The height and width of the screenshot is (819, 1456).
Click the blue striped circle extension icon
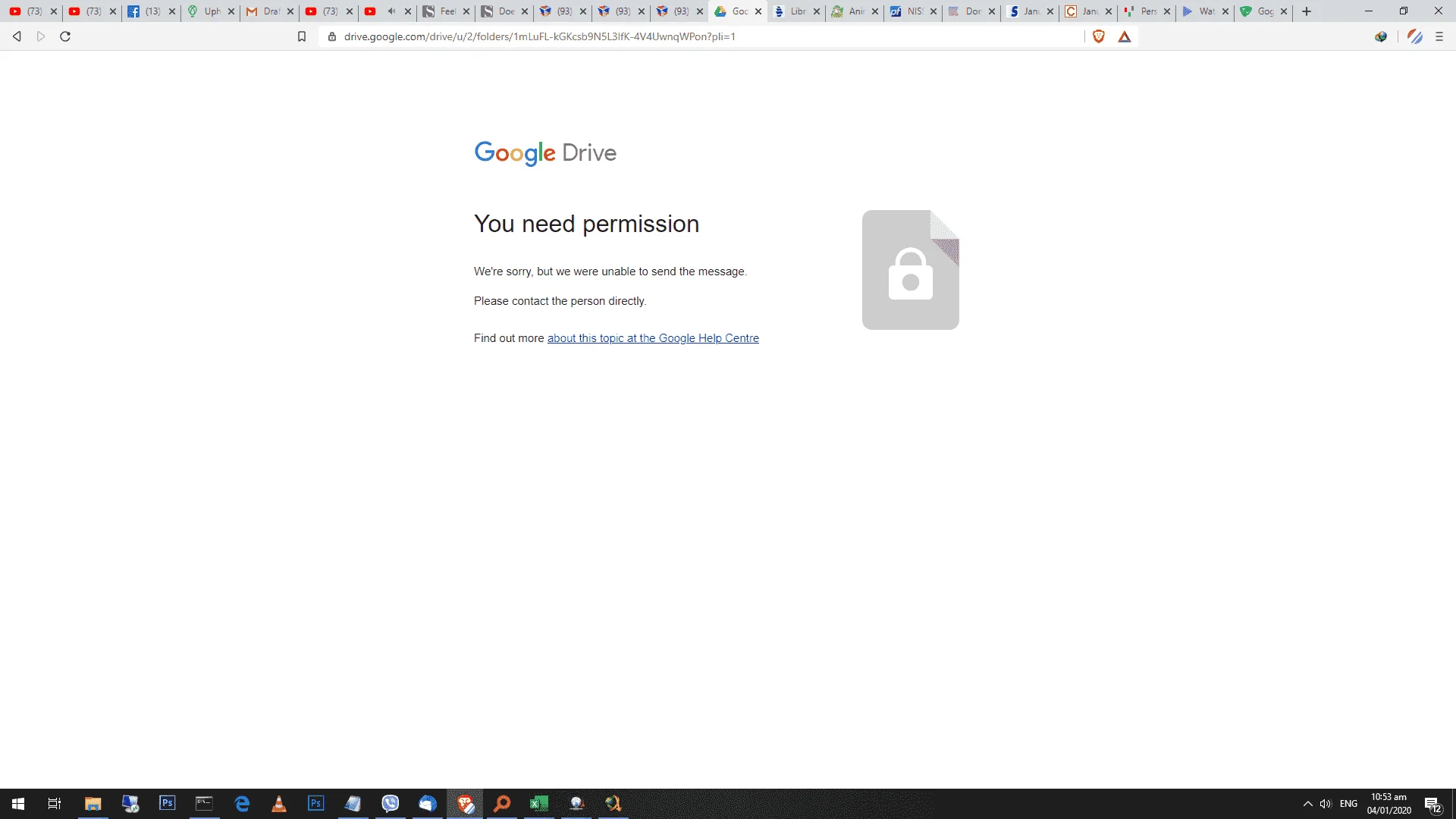pyautogui.click(x=1415, y=36)
